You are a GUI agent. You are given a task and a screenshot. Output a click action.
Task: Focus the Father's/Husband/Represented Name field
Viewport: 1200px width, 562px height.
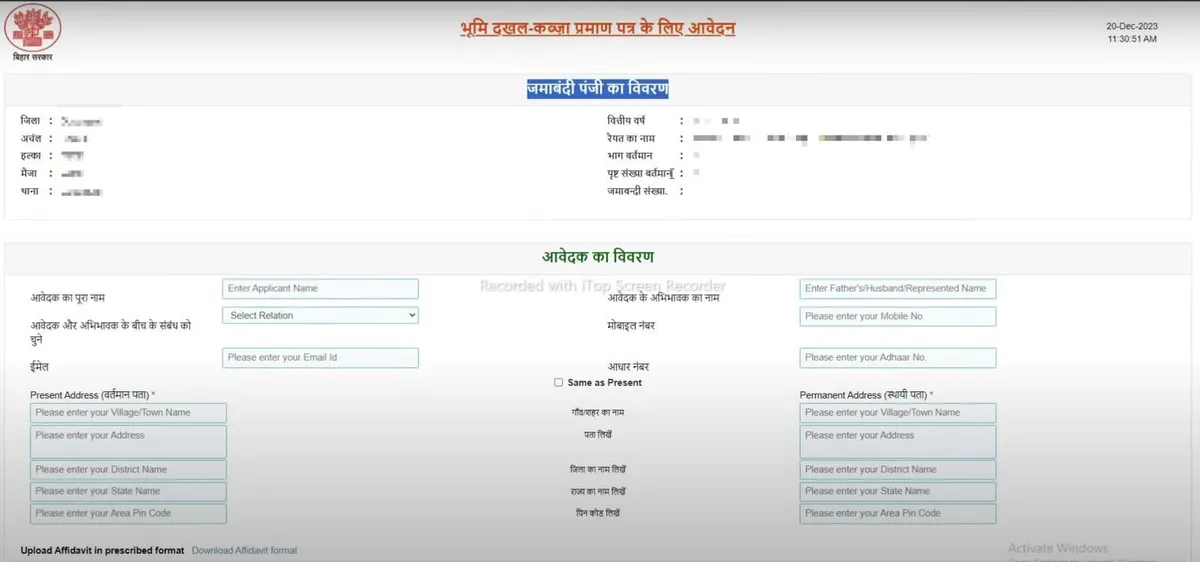pos(897,288)
